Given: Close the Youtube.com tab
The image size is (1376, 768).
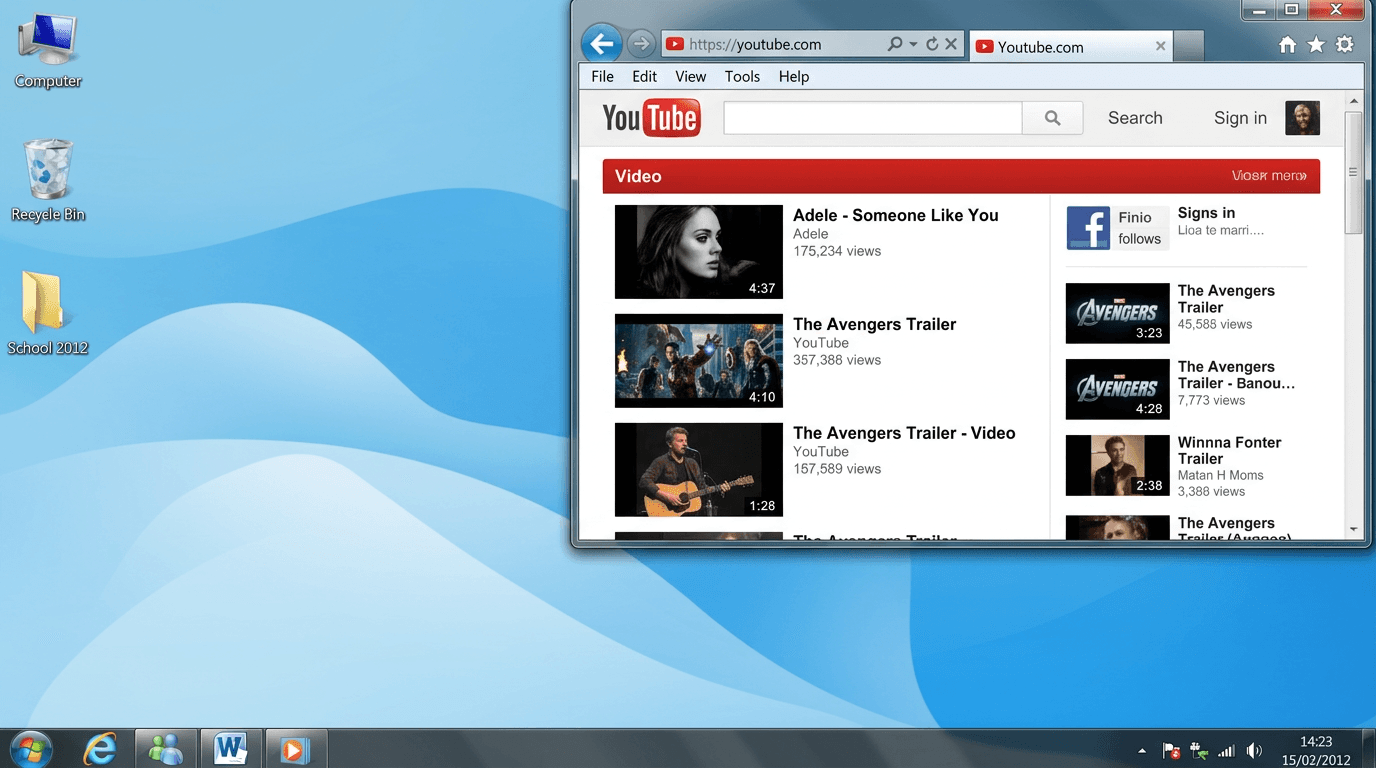Looking at the screenshot, I should (x=1160, y=46).
